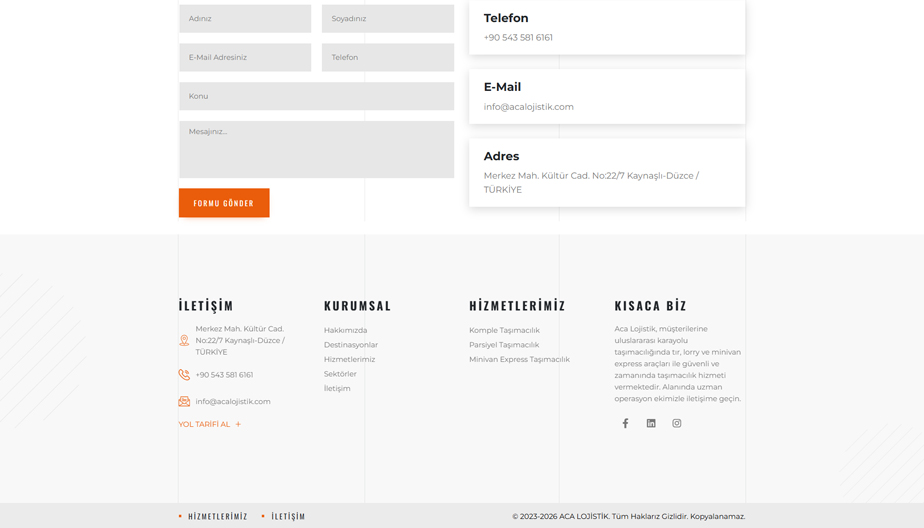Click the plus icon beside Yol Tarifi Al
The width and height of the screenshot is (924, 528).
(x=238, y=424)
